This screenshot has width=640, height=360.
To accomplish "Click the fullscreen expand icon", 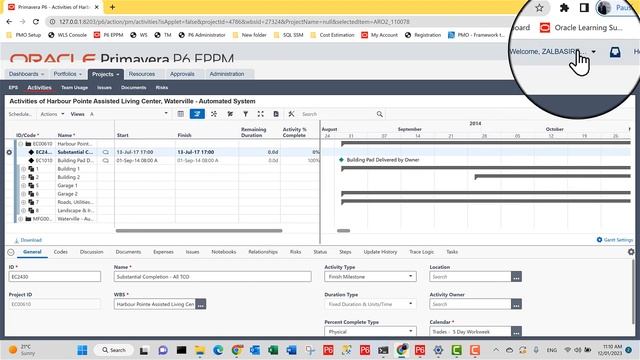I will pyautogui.click(x=260, y=114).
